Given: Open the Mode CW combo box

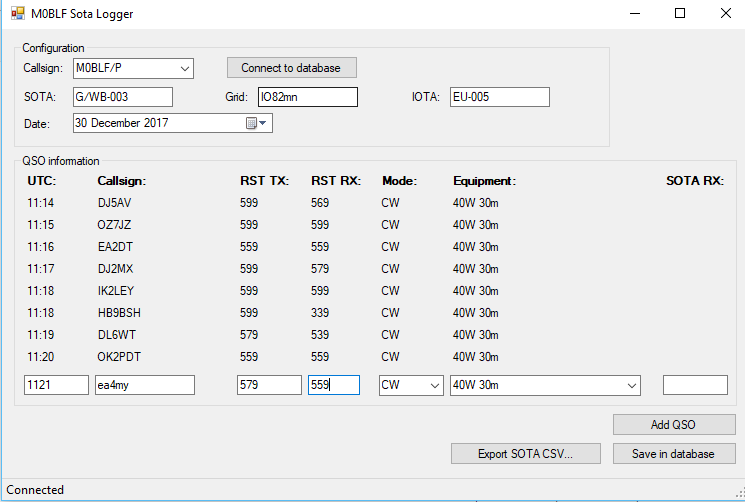Looking at the screenshot, I should pyautogui.click(x=411, y=385).
